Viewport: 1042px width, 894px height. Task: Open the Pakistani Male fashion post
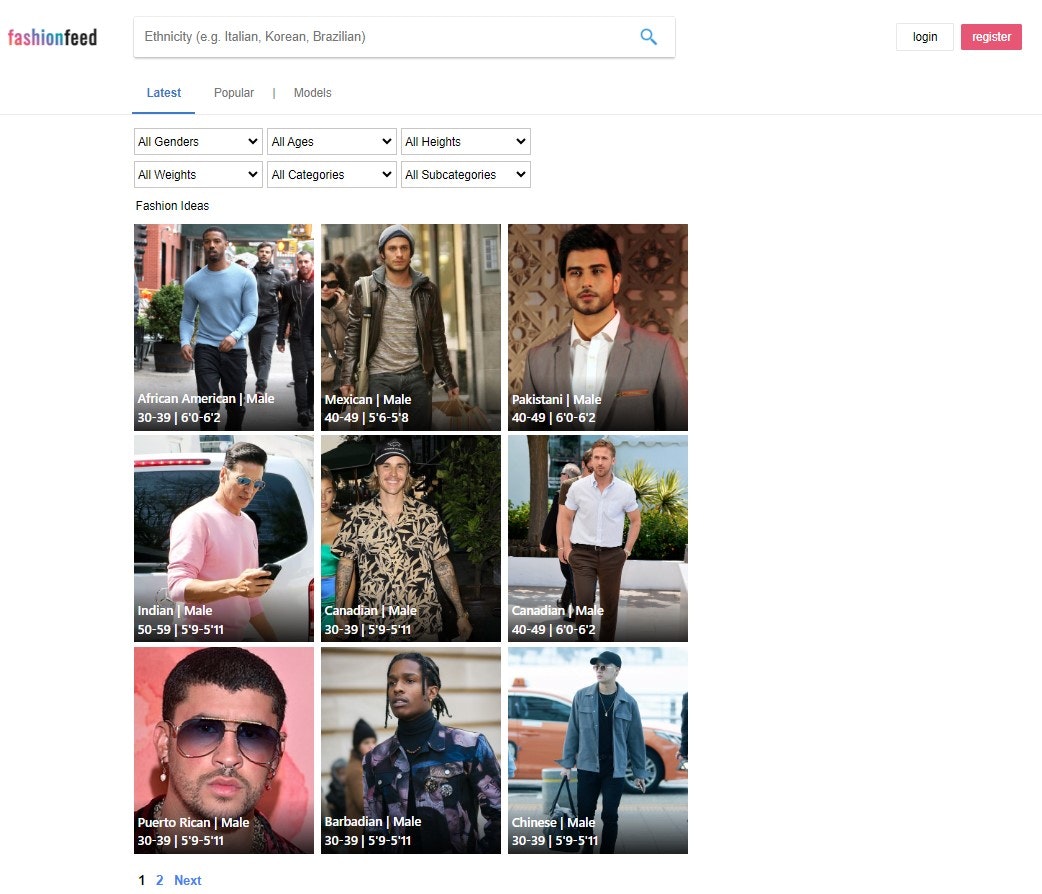597,327
